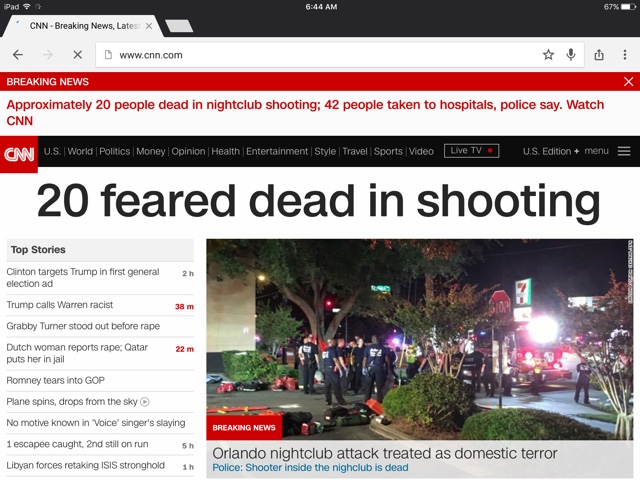Open Police: Shooter inside nightclub is dead

point(310,468)
